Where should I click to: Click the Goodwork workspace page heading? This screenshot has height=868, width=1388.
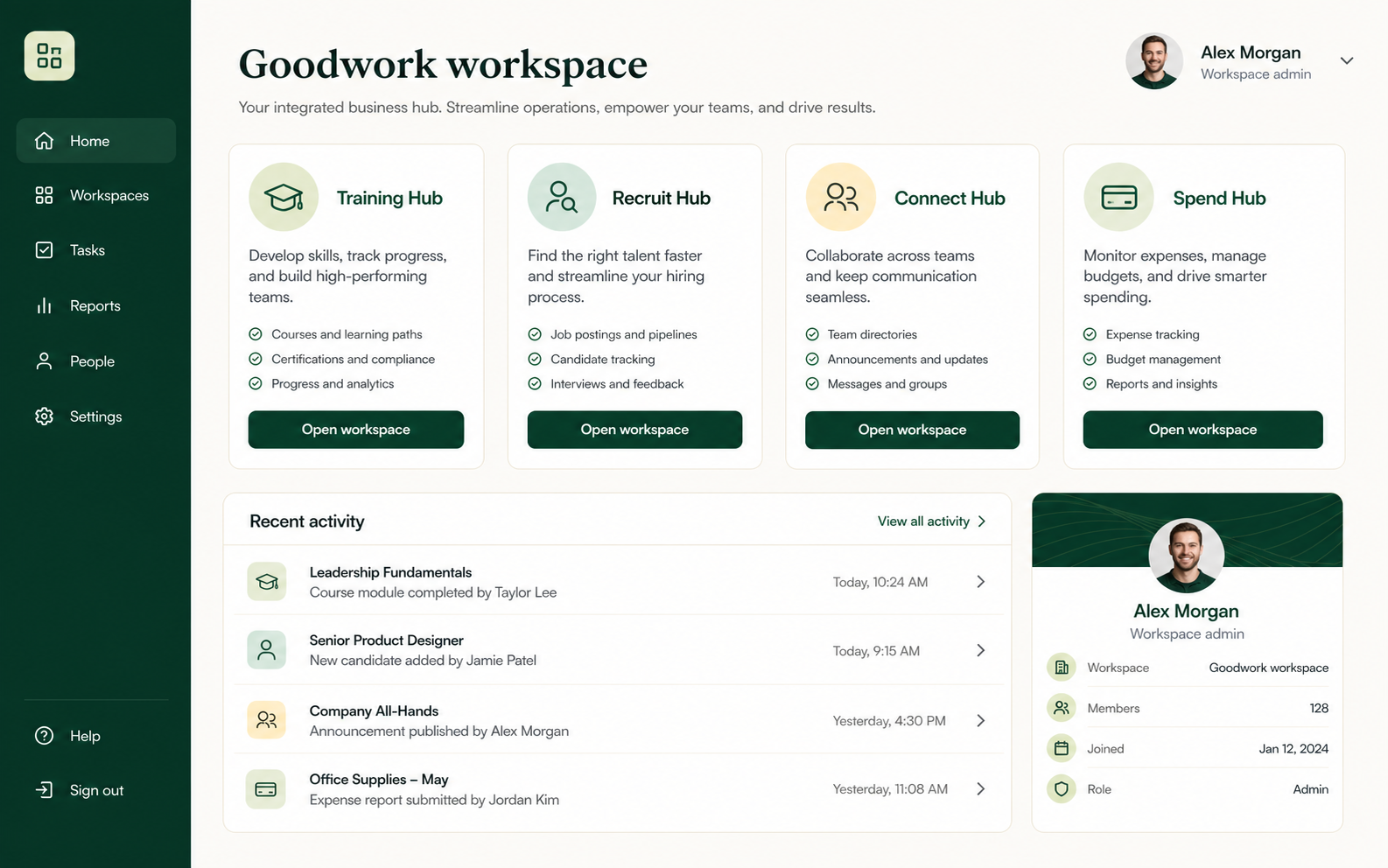pyautogui.click(x=443, y=65)
